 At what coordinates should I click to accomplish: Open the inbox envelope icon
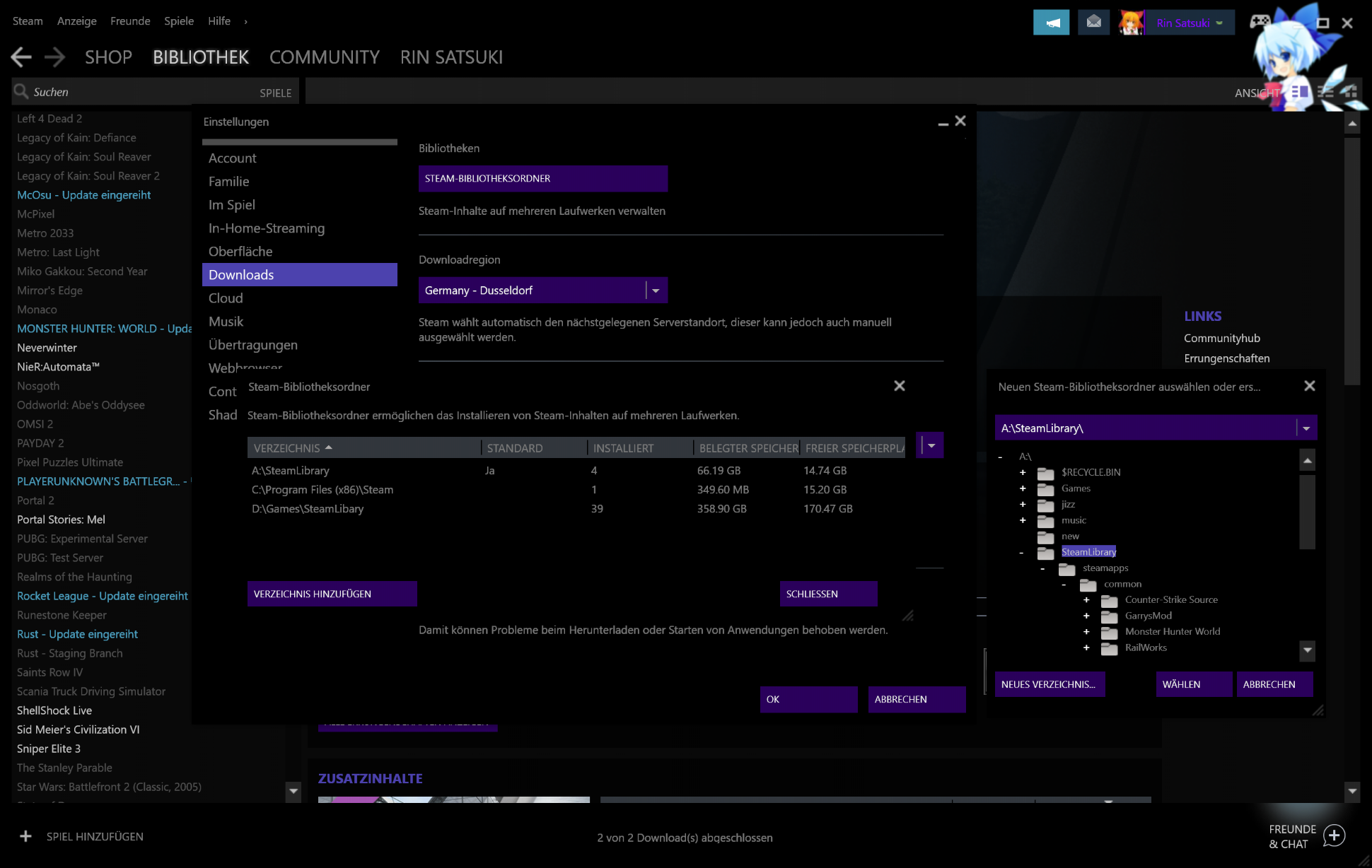pyautogui.click(x=1093, y=23)
